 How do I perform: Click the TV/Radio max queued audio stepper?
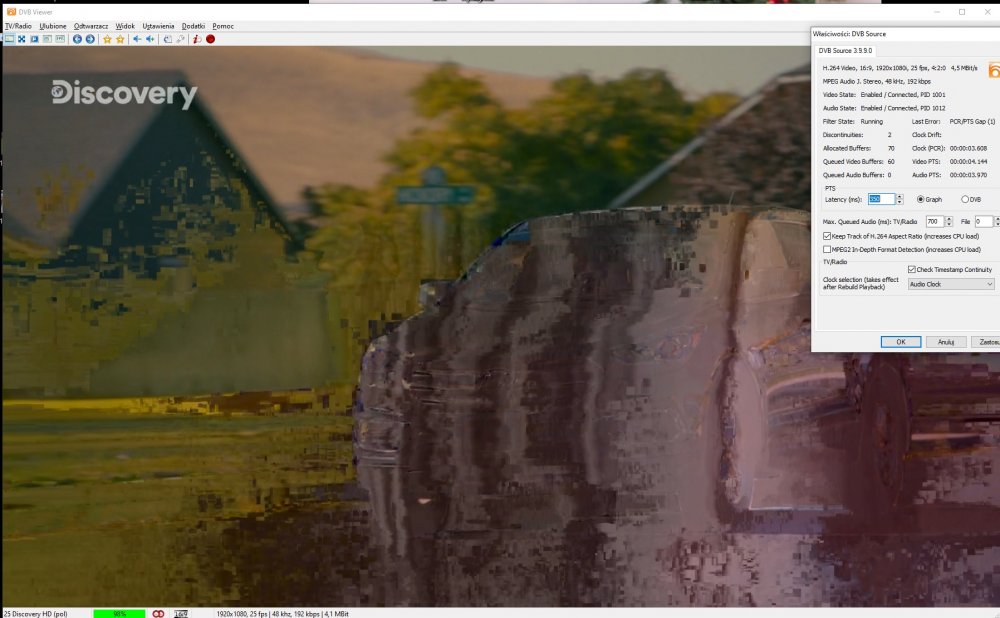coord(948,221)
